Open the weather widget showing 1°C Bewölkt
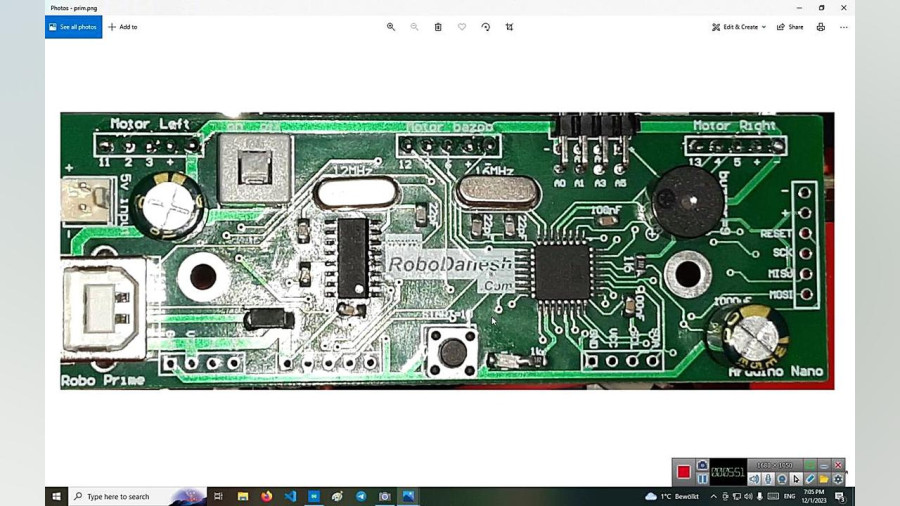 (672, 496)
